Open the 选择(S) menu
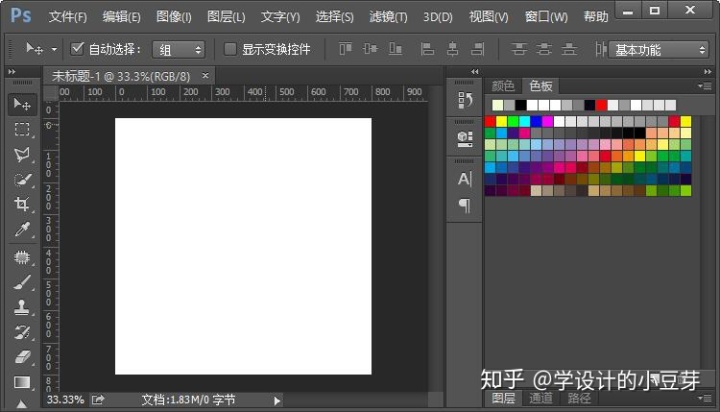The image size is (720, 412). (334, 17)
